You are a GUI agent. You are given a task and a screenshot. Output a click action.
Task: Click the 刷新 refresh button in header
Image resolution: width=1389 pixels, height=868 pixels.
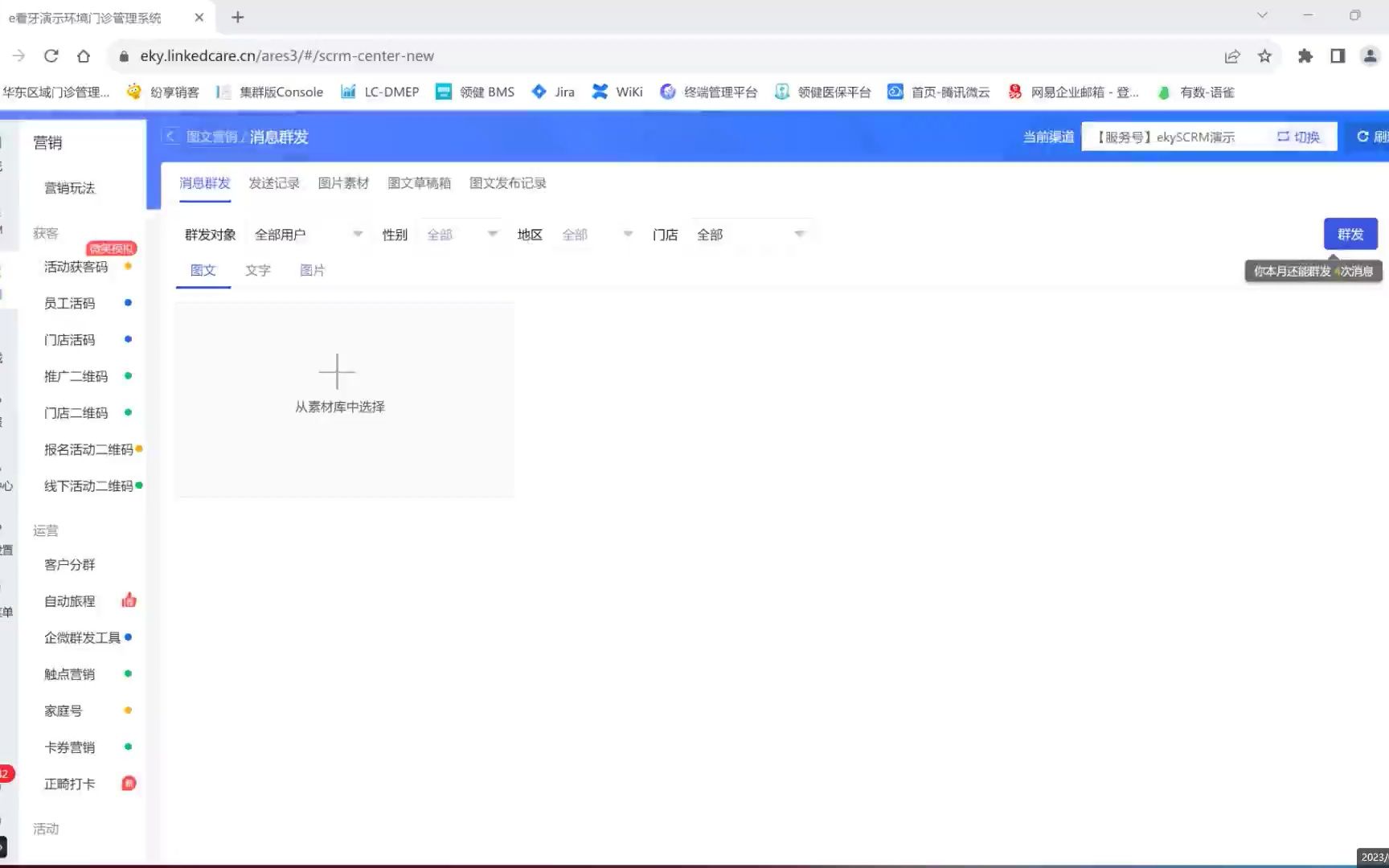tap(1373, 137)
